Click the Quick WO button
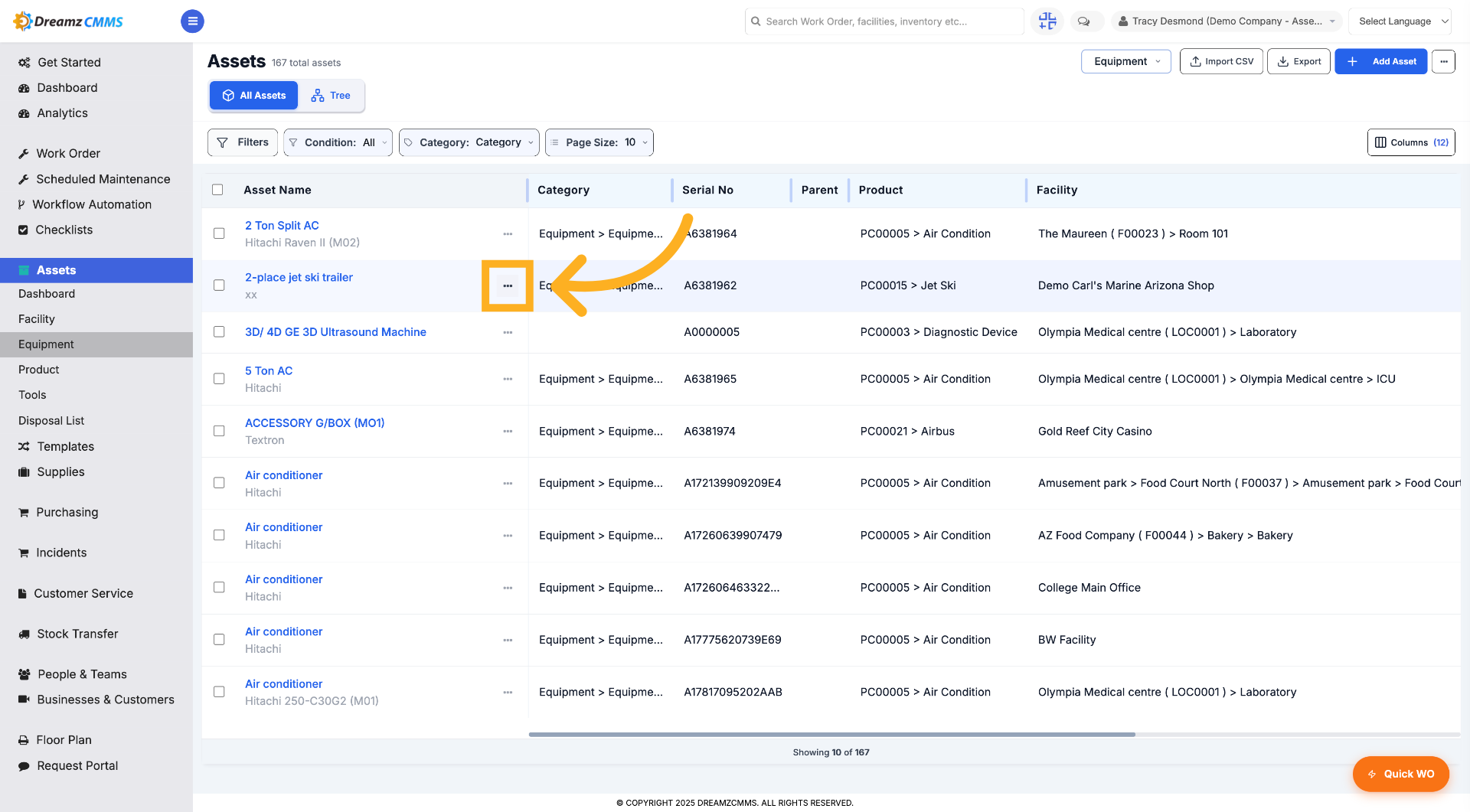This screenshot has height=812, width=1470. [x=1400, y=774]
